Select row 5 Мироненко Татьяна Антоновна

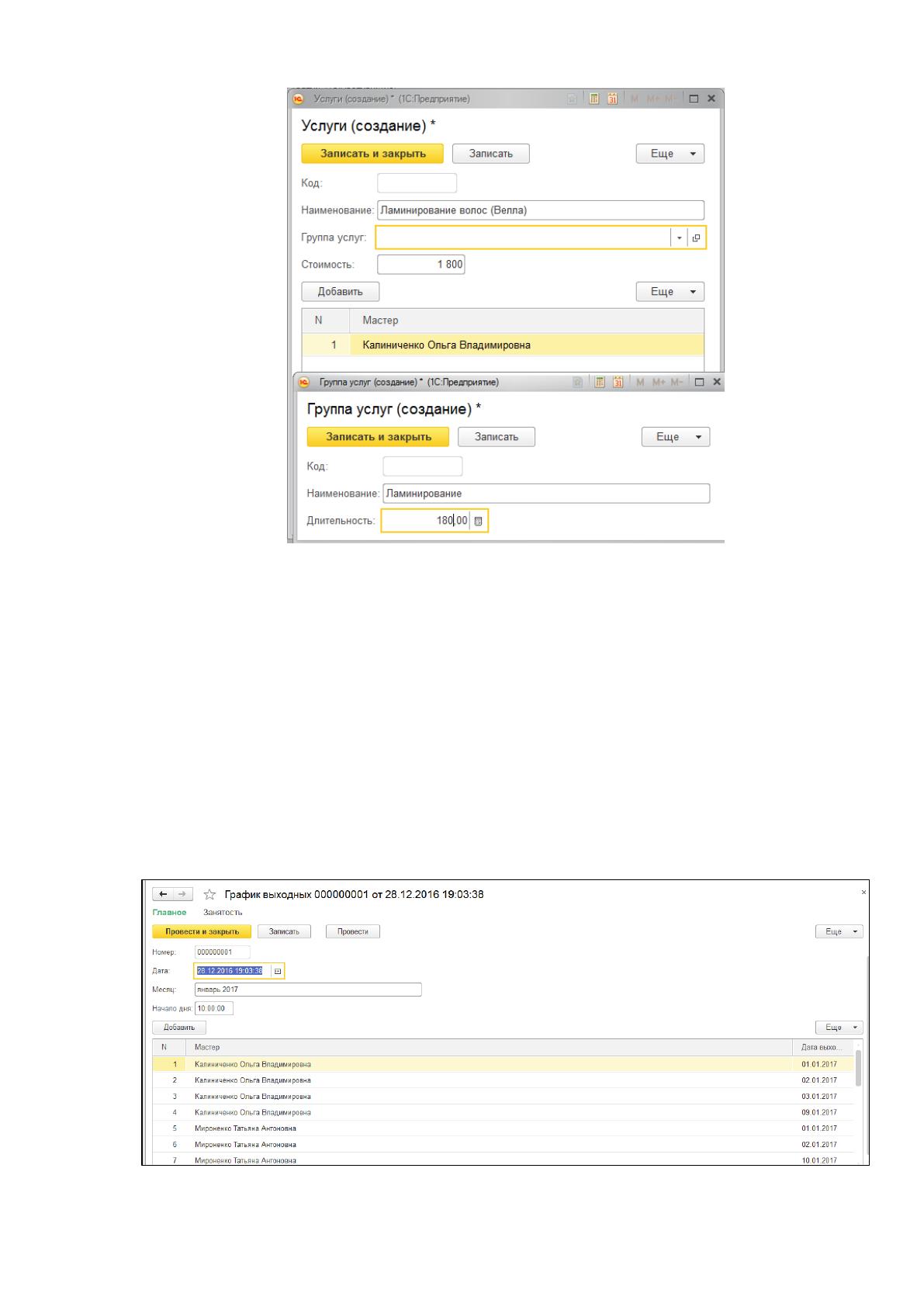click(503, 1128)
